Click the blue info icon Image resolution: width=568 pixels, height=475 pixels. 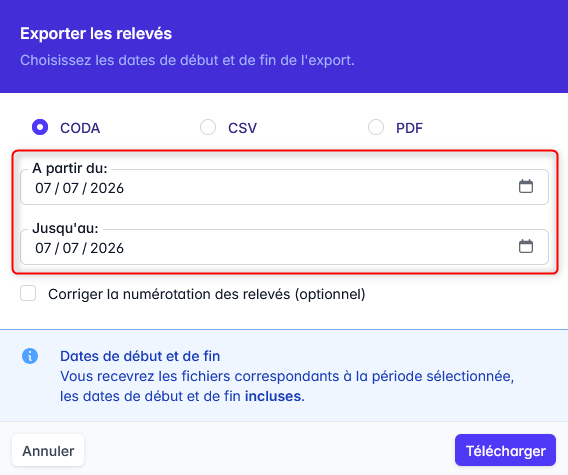(x=30, y=356)
